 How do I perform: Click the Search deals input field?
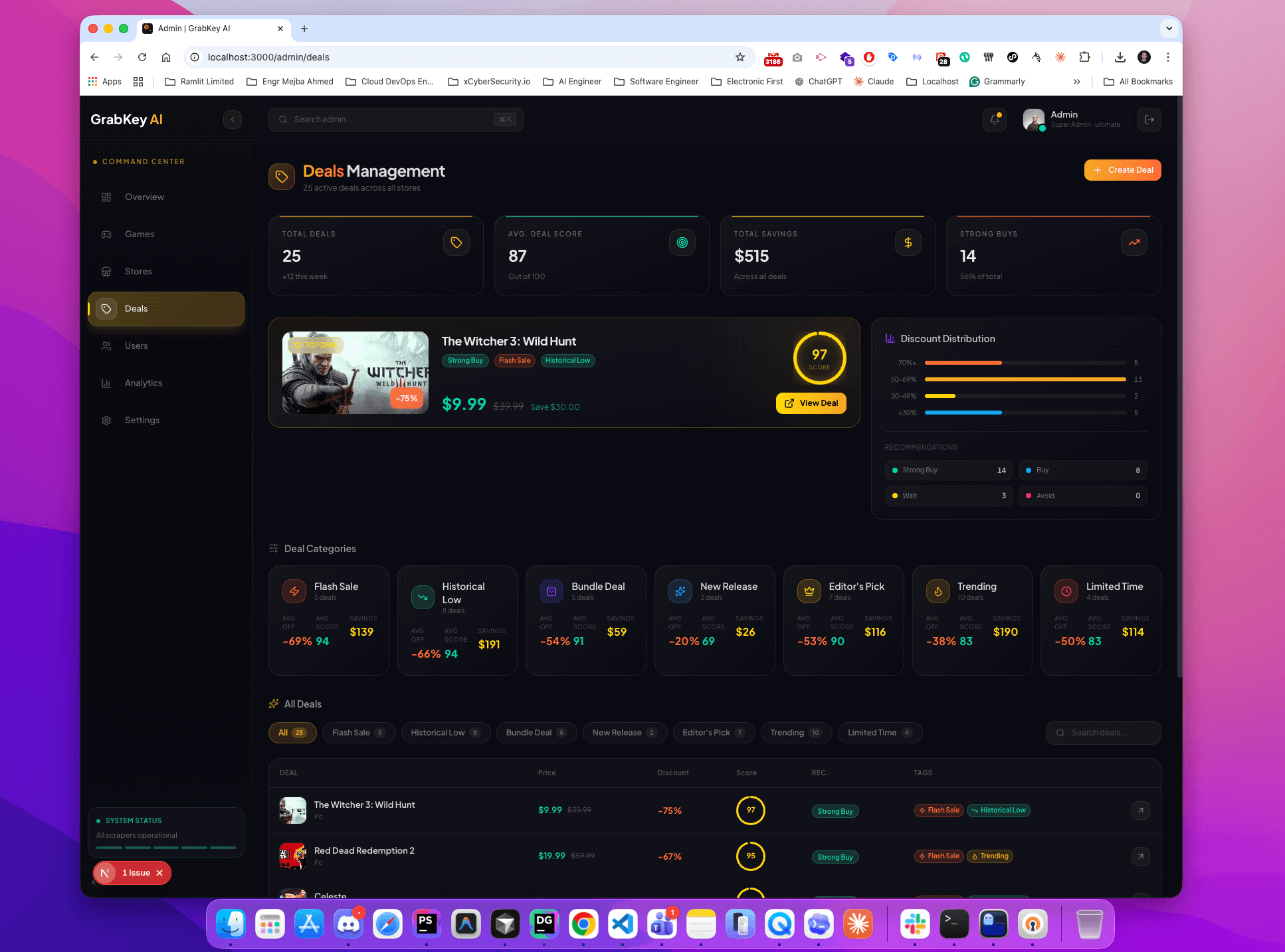[1103, 732]
